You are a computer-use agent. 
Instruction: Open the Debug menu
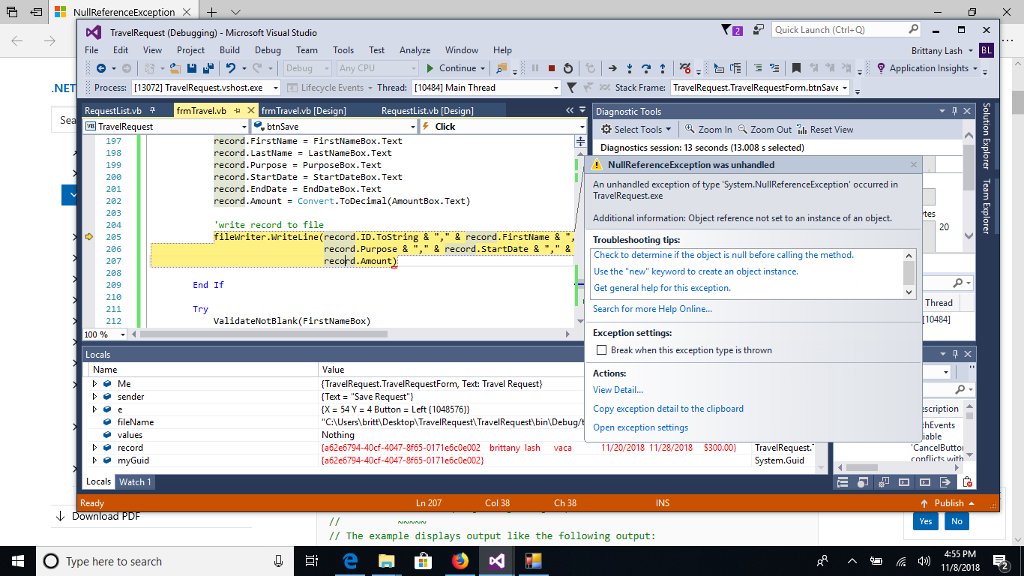pyautogui.click(x=267, y=50)
